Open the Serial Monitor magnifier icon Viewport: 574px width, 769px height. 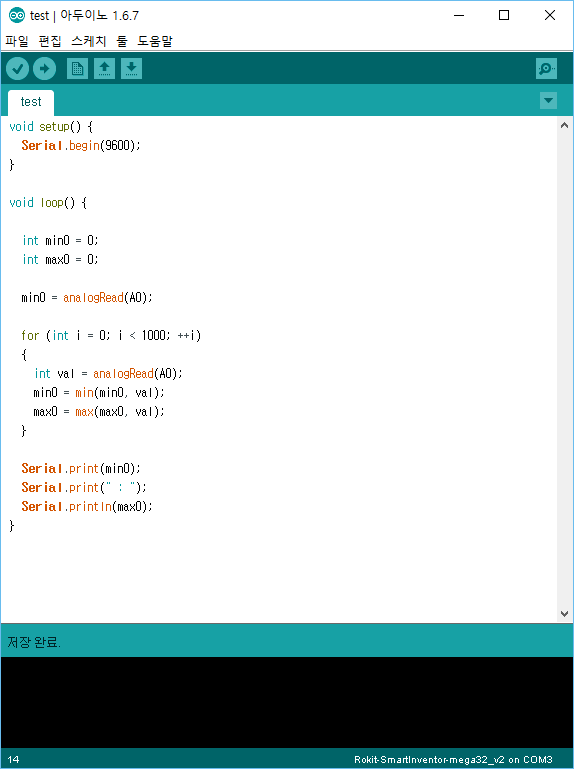click(x=547, y=69)
